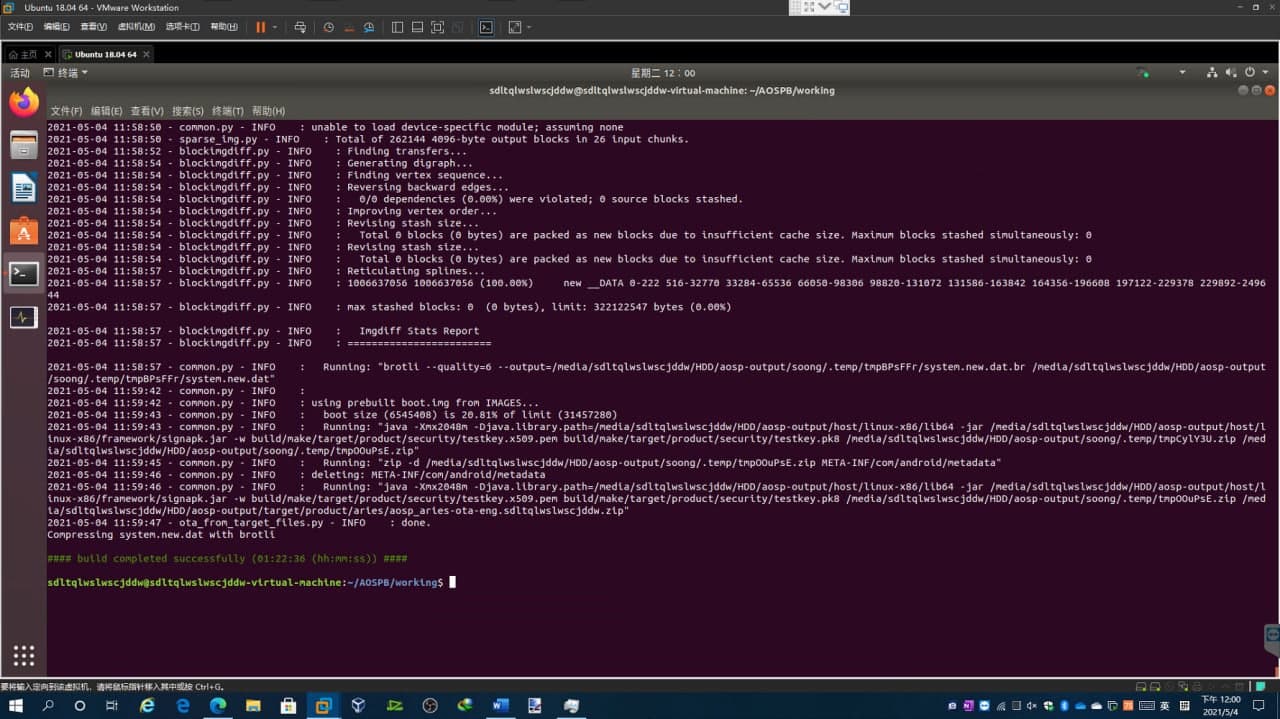Enter full screen mode icon
The image size is (1280, 719).
tap(437, 27)
